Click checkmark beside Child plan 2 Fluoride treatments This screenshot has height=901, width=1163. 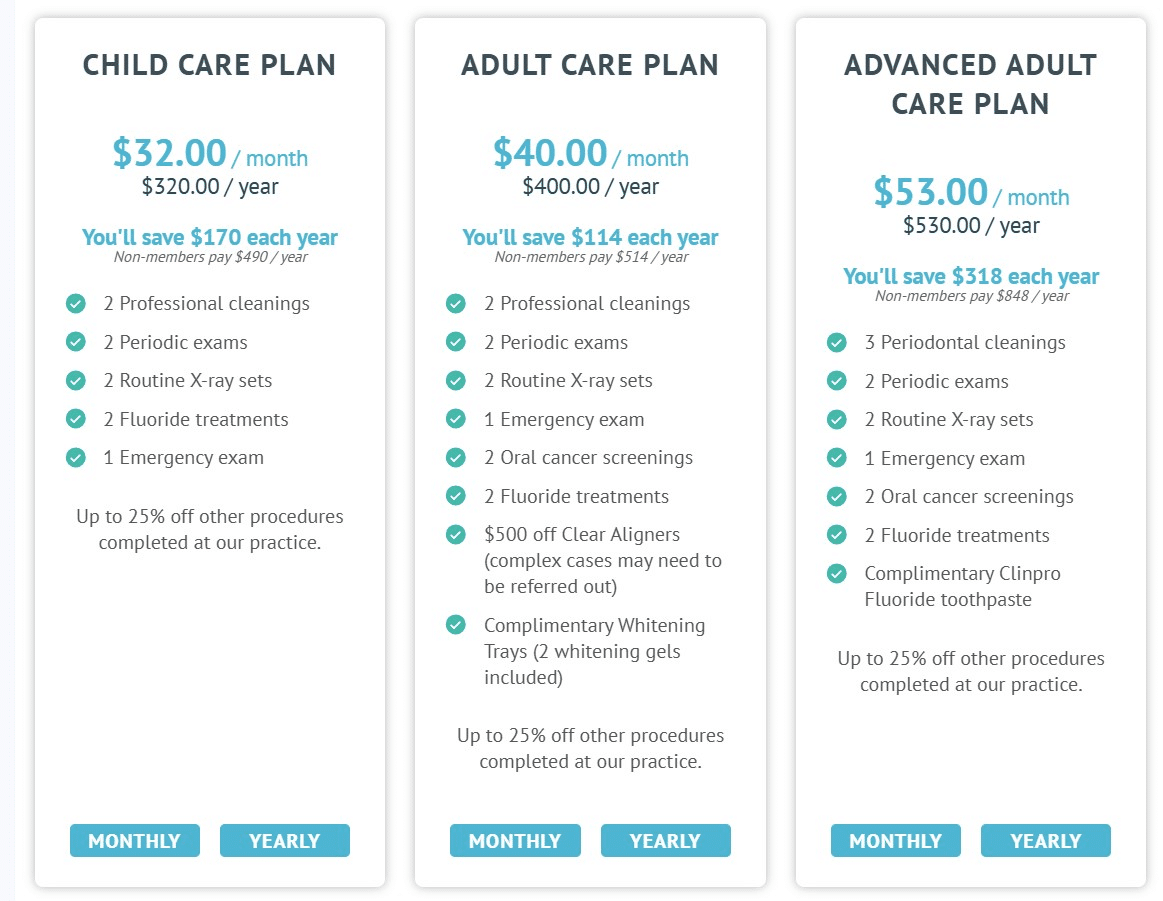click(x=75, y=419)
